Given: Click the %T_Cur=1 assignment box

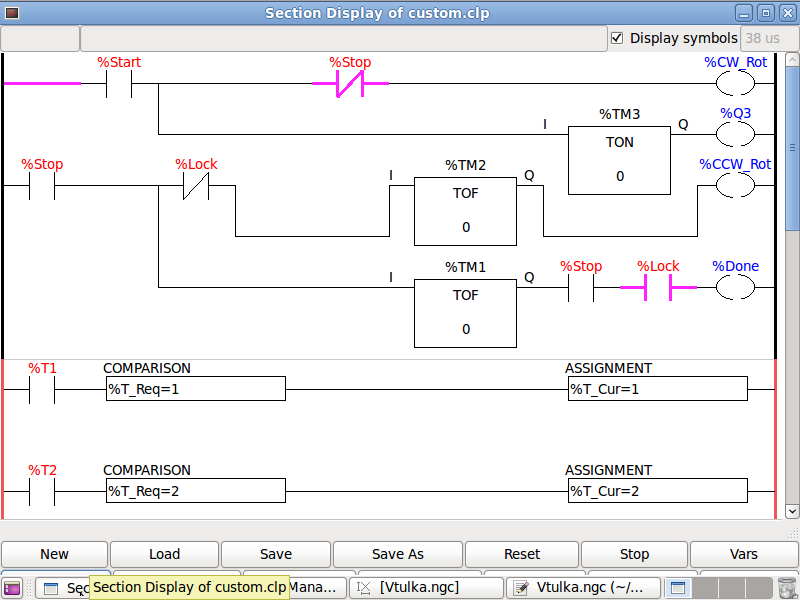Looking at the screenshot, I should click(658, 389).
